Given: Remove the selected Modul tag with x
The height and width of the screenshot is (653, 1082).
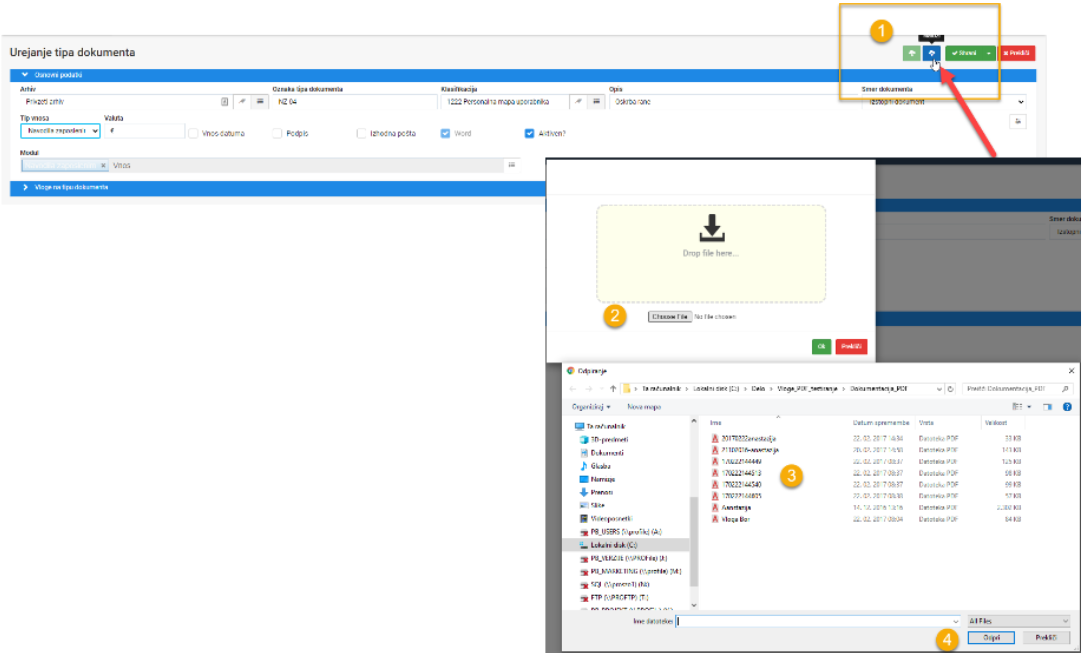Looking at the screenshot, I should click(104, 166).
